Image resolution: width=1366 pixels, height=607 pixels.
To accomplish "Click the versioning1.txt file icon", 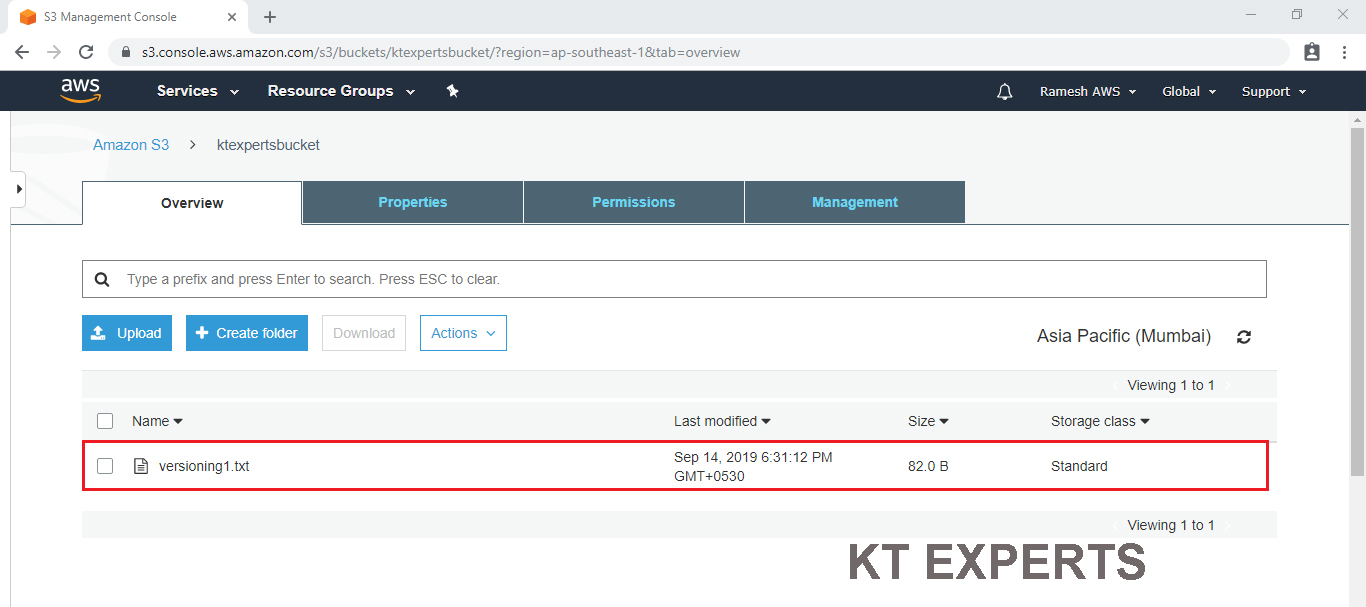I will coord(141,466).
